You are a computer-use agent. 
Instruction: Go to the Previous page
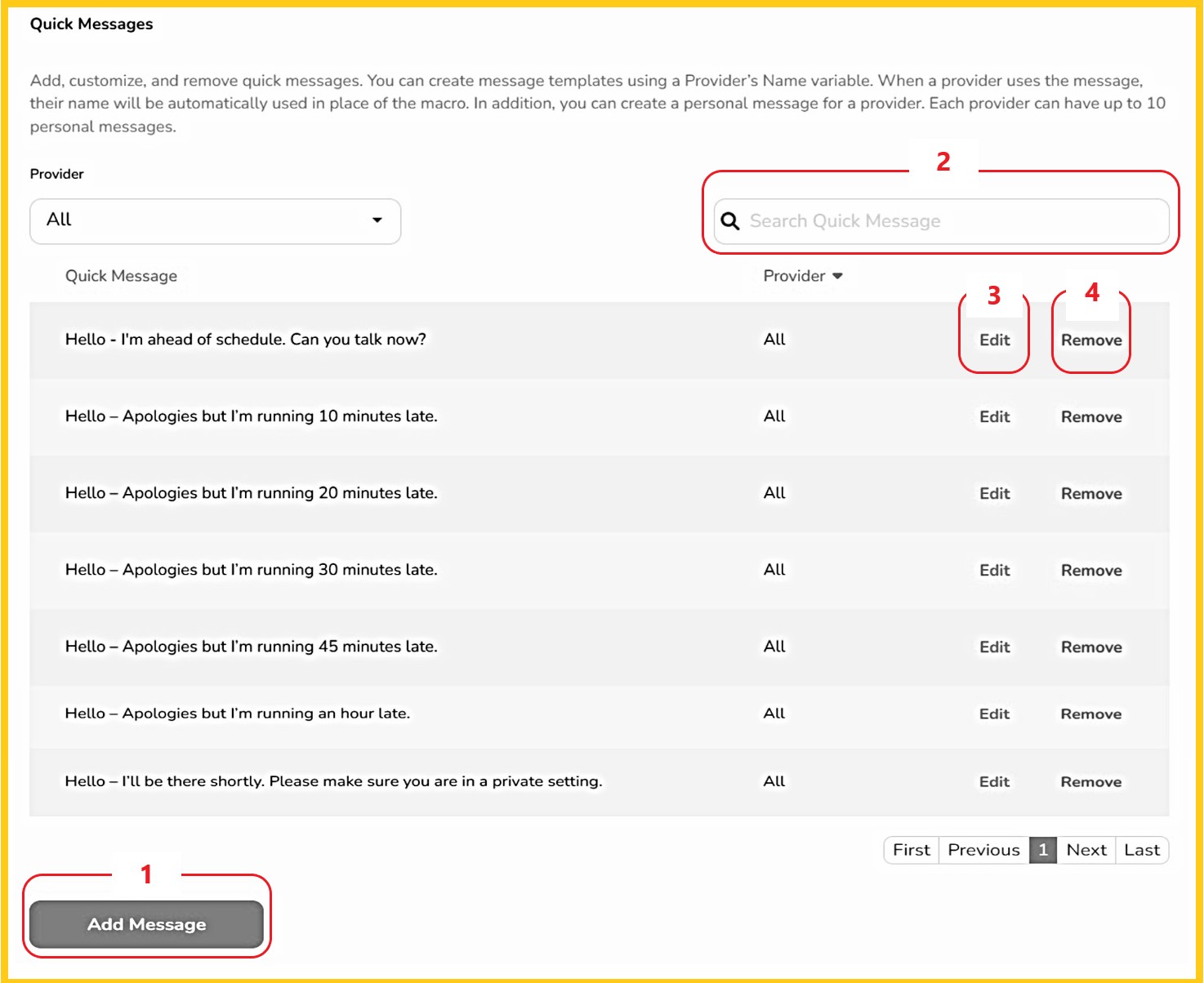[983, 850]
